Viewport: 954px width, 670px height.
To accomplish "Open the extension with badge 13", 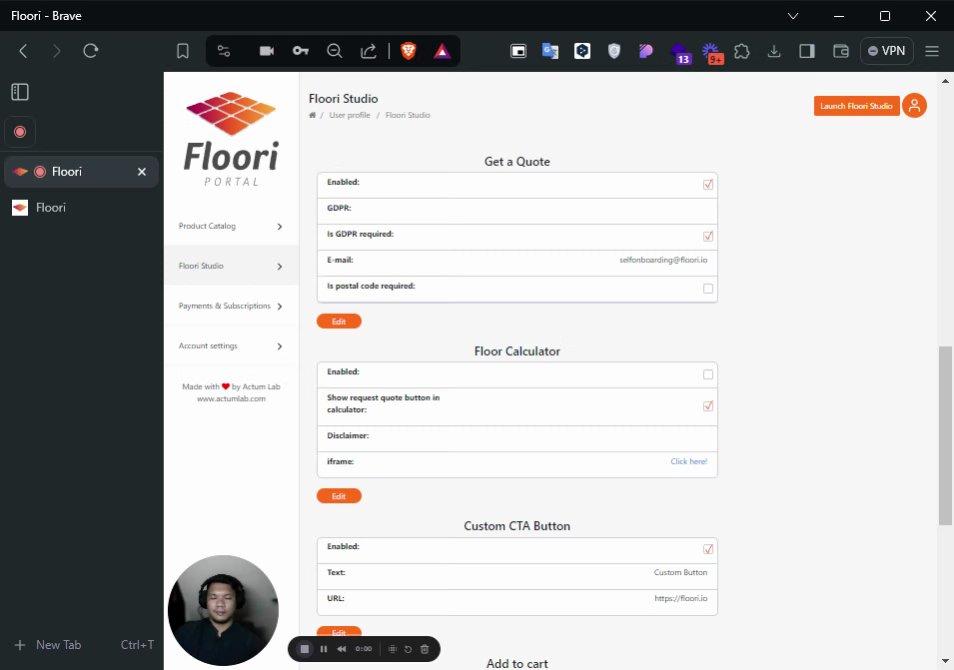I will point(680,54).
